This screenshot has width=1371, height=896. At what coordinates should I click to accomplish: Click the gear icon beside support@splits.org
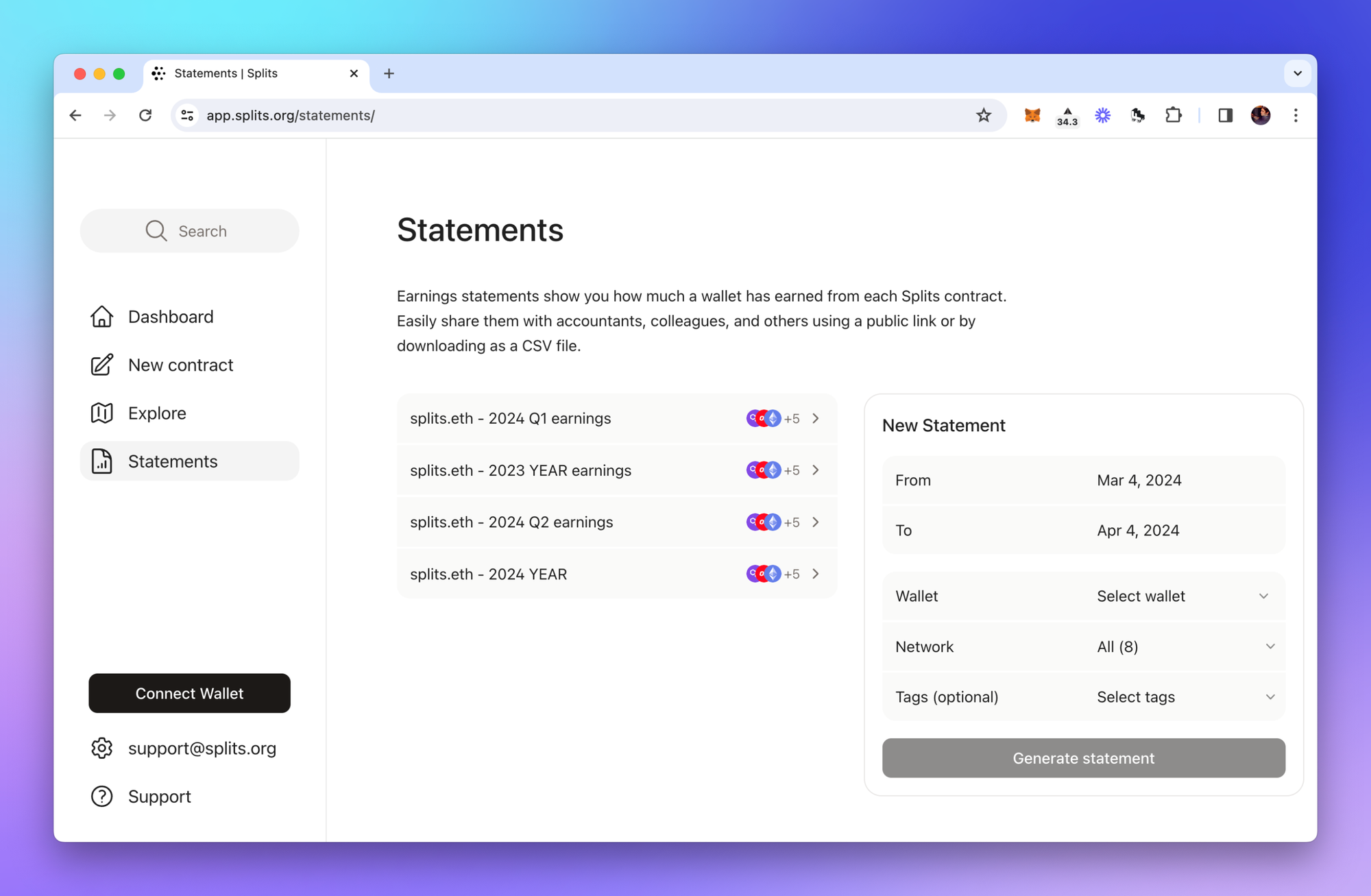coord(101,748)
